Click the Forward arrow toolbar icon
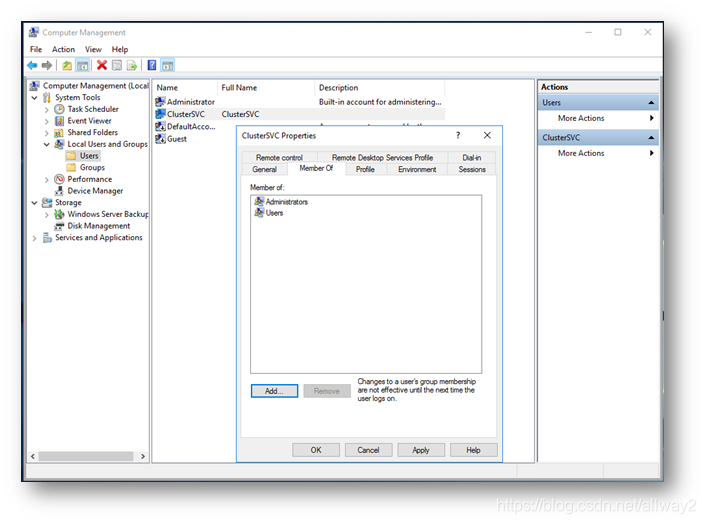Screen dimensions: 706x524 pos(47,66)
